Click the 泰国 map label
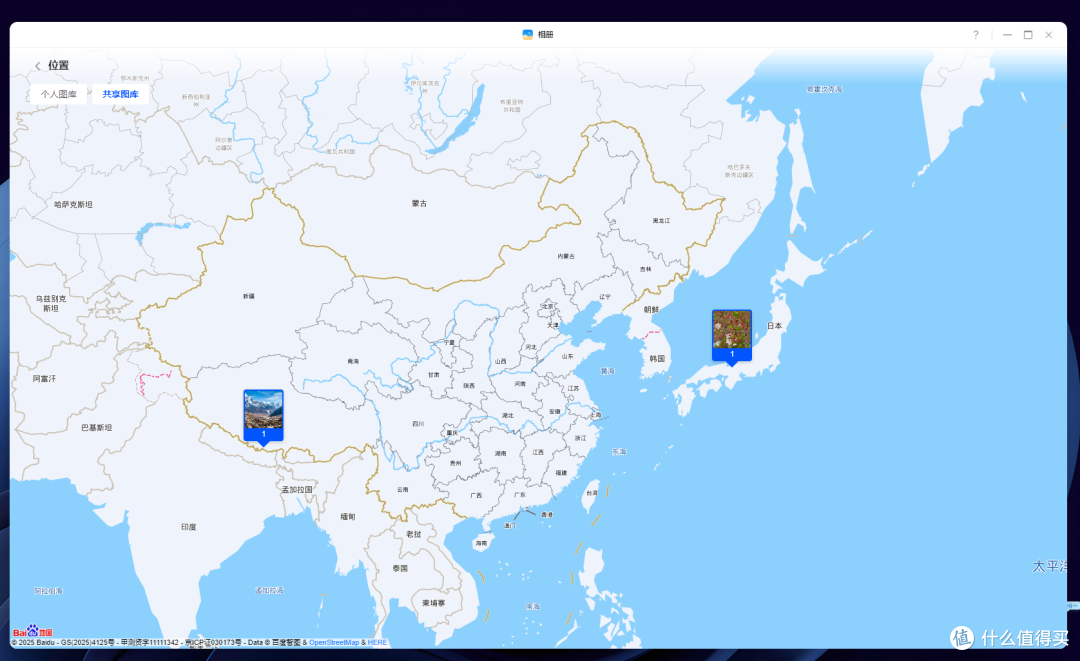Viewport: 1080px width, 661px height. click(x=400, y=569)
